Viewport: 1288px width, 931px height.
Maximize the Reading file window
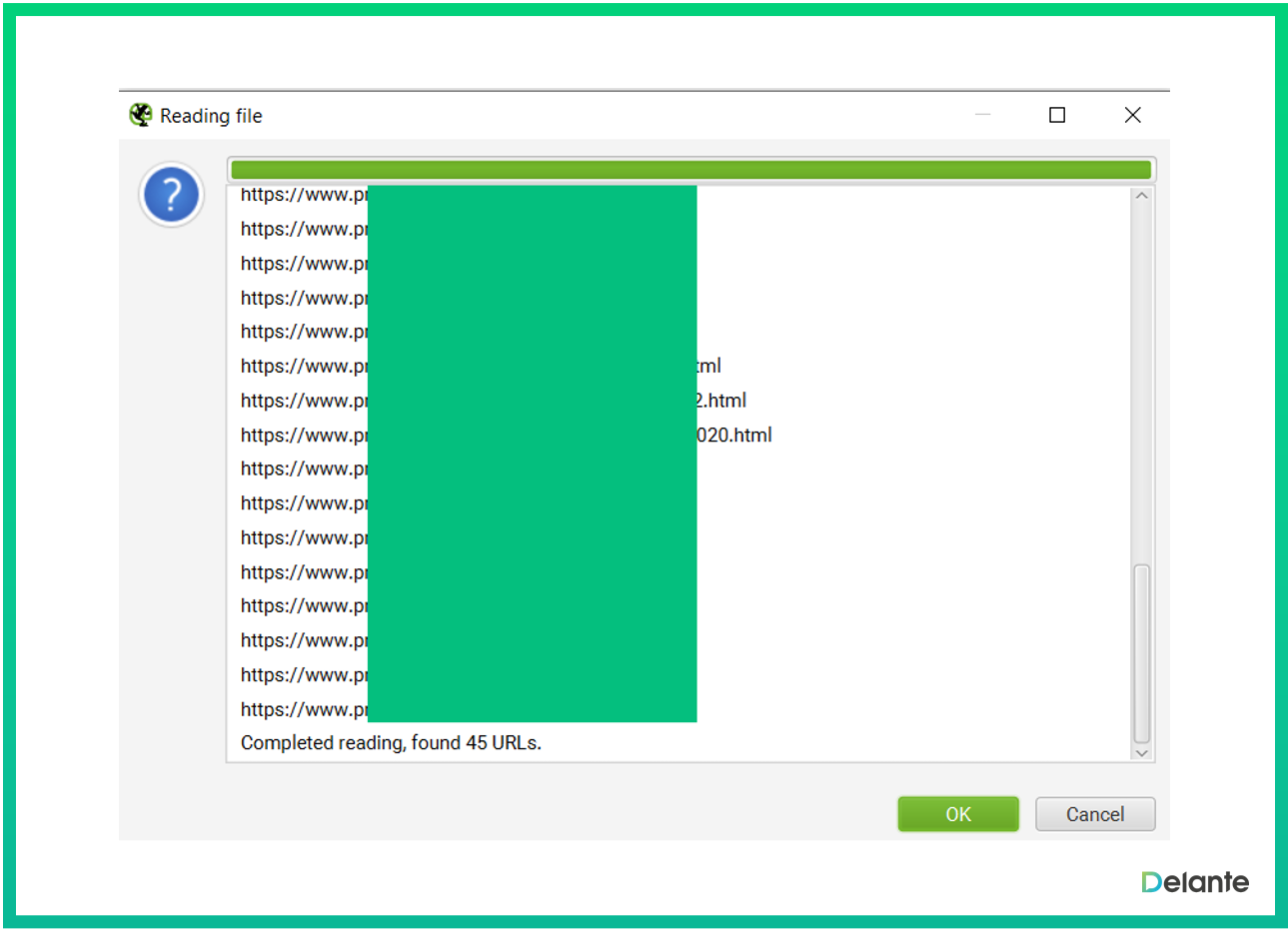tap(1056, 115)
